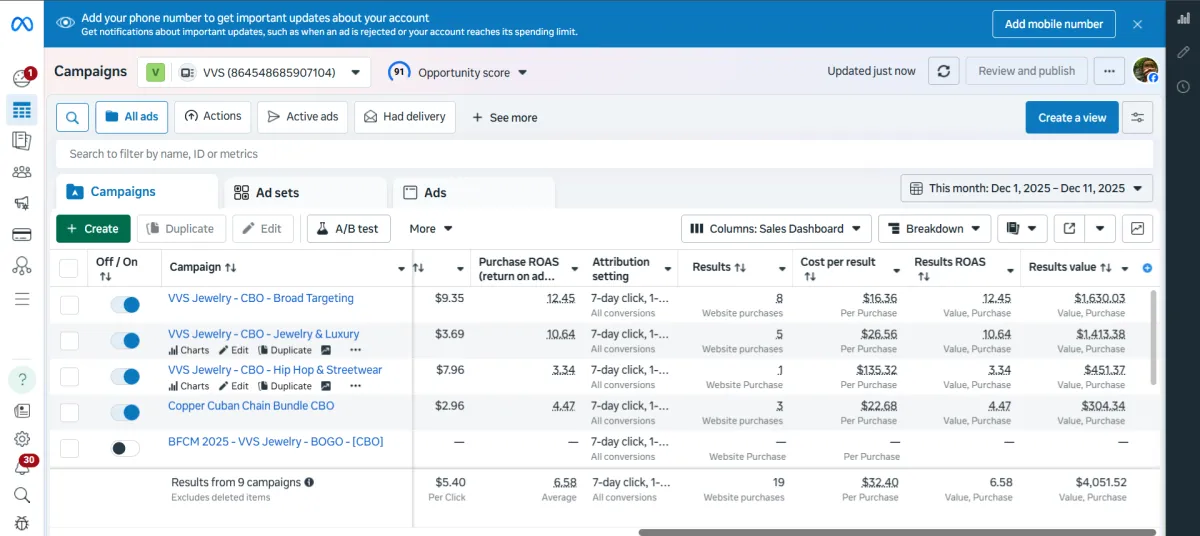
Task: Click the customize view sliders icon
Action: pyautogui.click(x=1137, y=117)
